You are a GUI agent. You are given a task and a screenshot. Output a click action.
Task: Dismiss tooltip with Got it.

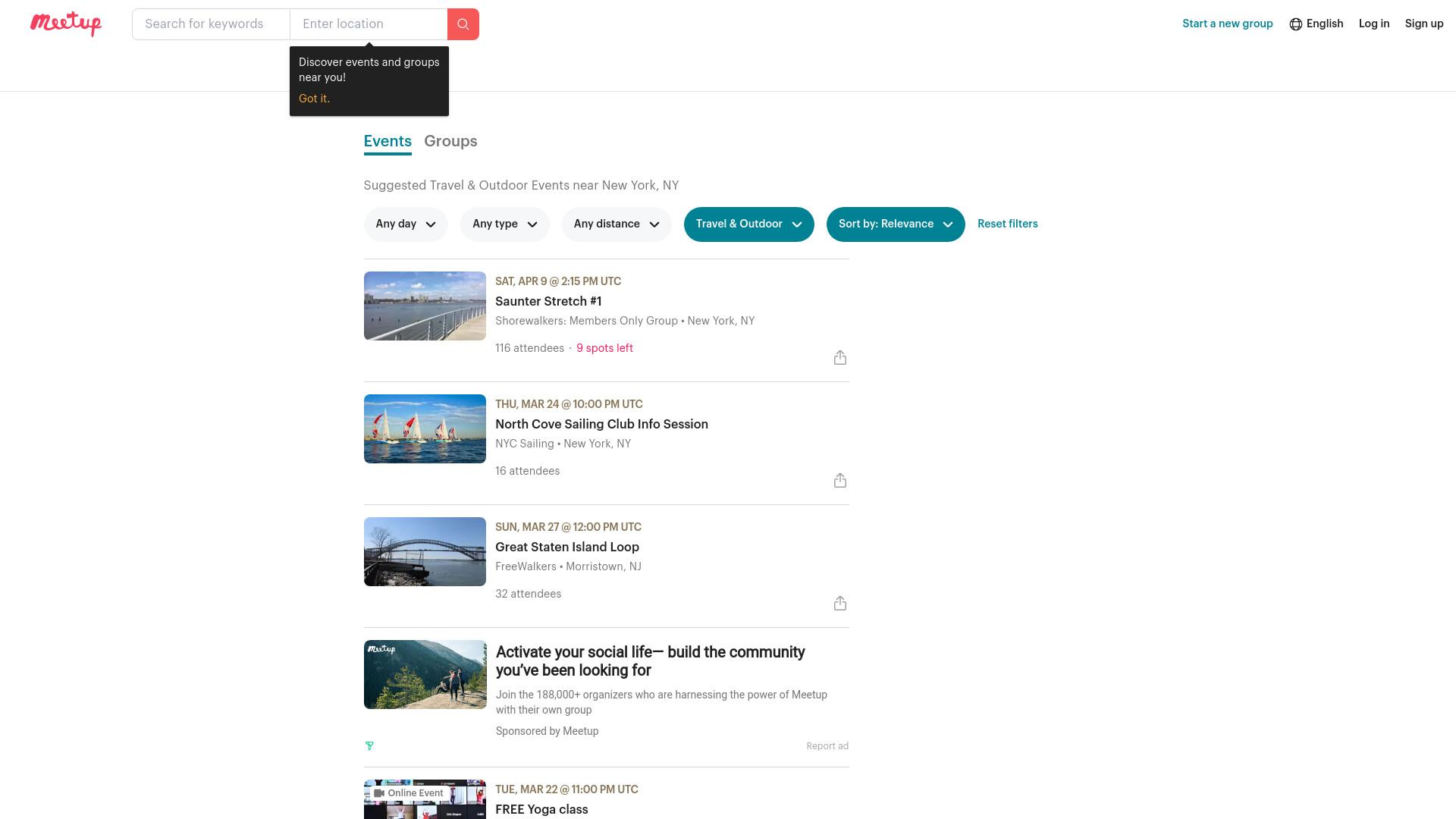314,99
